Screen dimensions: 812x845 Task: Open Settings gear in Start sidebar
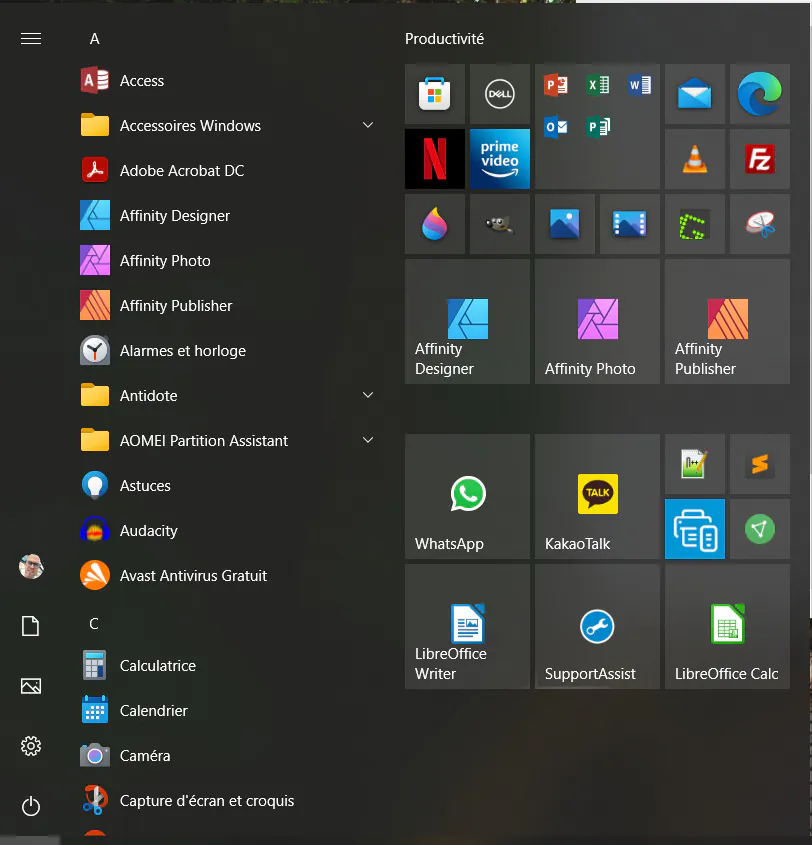click(31, 746)
